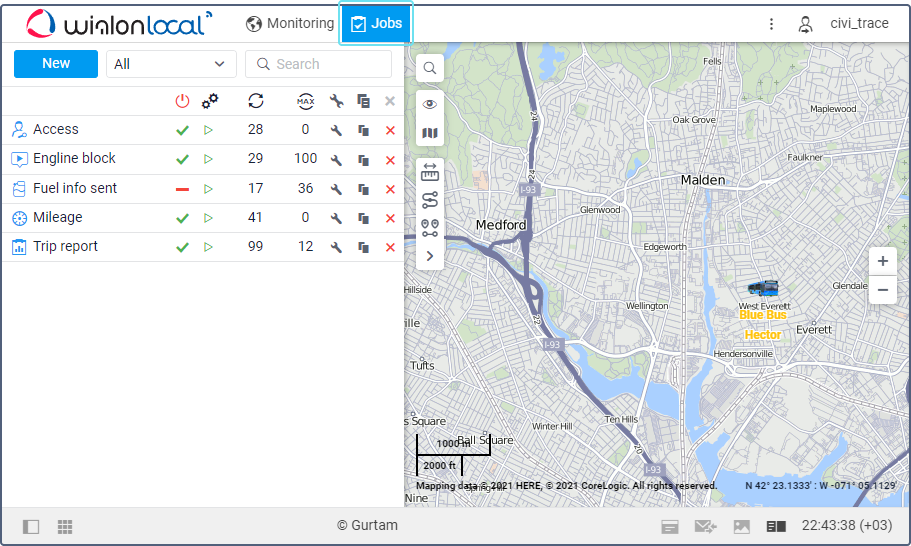Click the Blue Bus unit on map
Viewport: 911px width, 546px height.
(763, 288)
